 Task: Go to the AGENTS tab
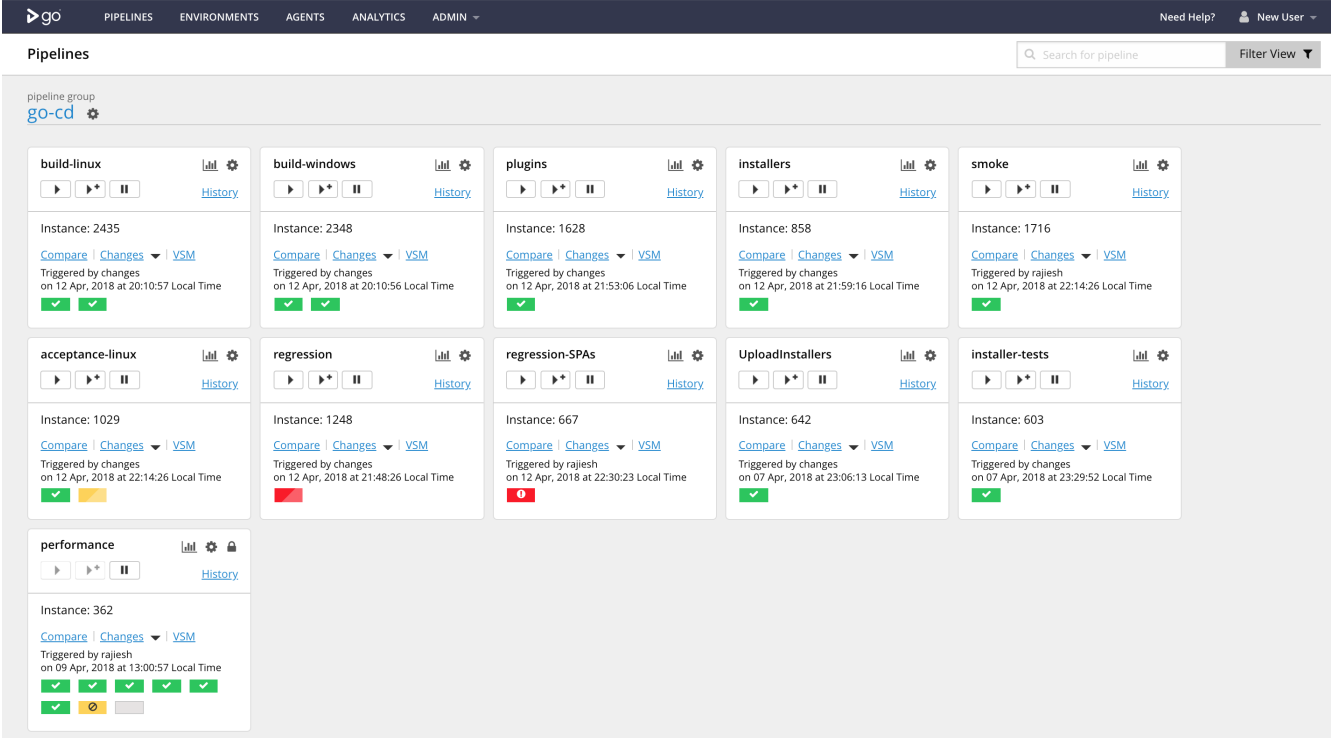pos(305,17)
